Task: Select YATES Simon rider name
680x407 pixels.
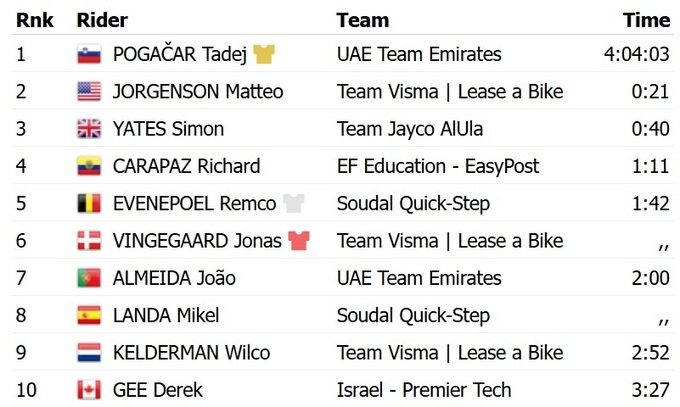Action: pyautogui.click(x=168, y=129)
